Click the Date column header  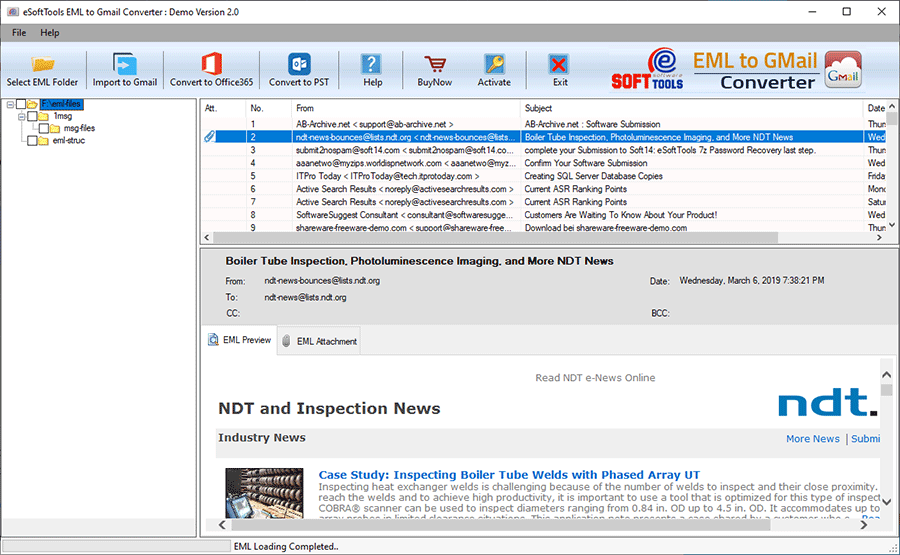click(875, 108)
